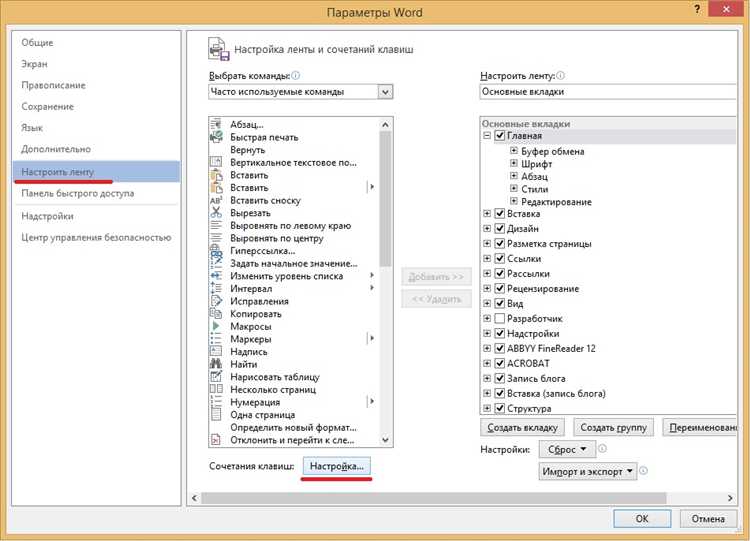750x541 pixels.
Task: Click the help question mark icon
Action: point(697,10)
